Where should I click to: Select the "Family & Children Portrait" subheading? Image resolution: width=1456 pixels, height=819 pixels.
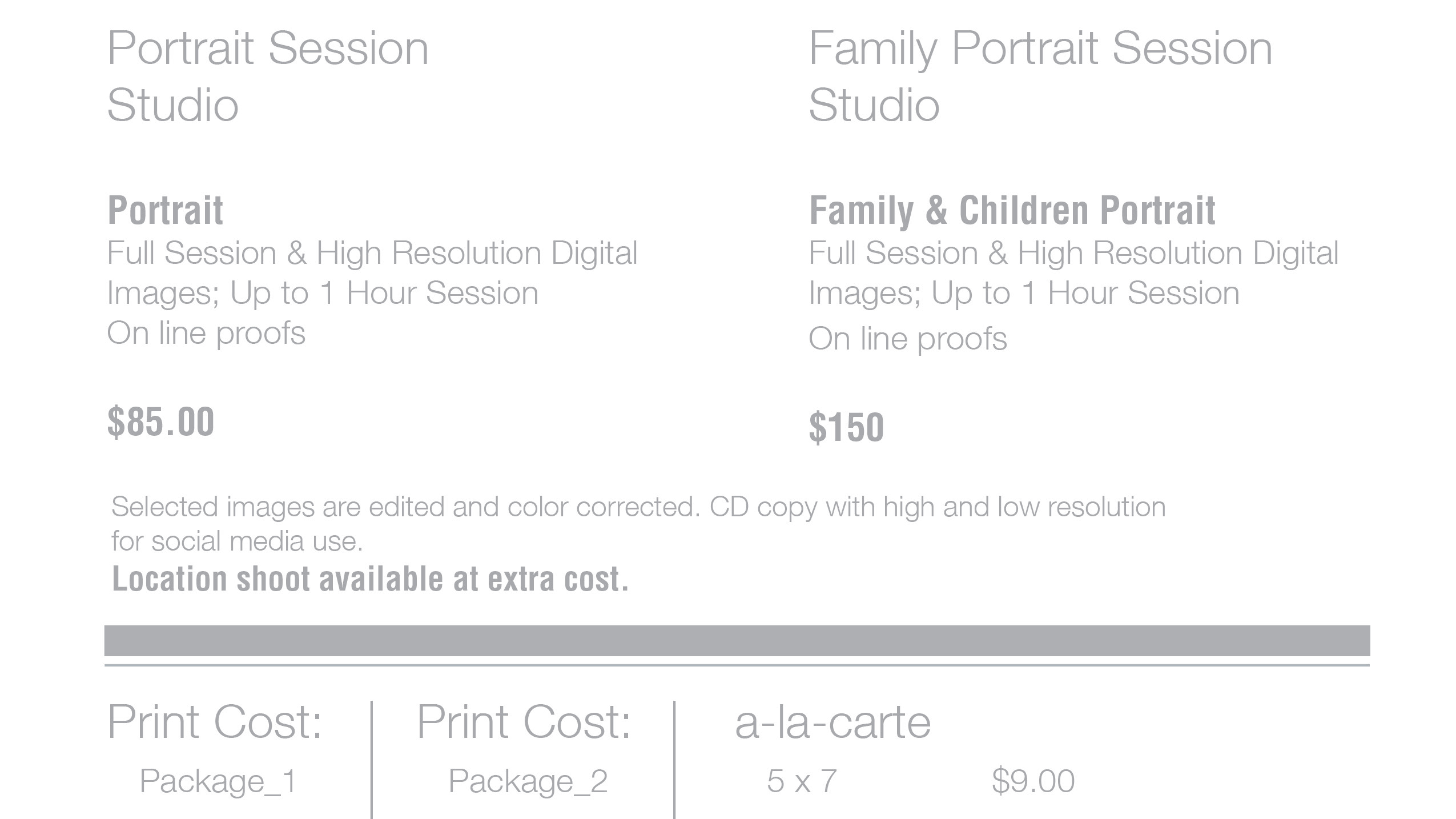point(1012,210)
